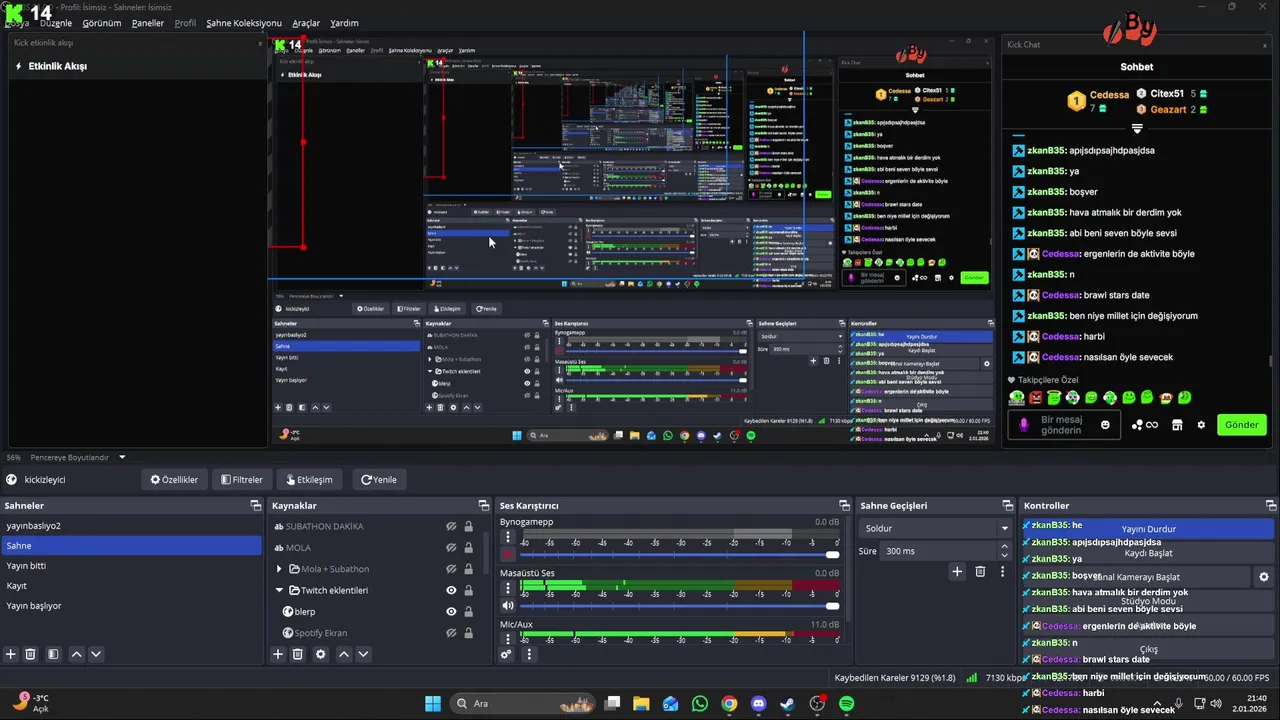Move the selected scene up in Sahneler

coord(76,654)
